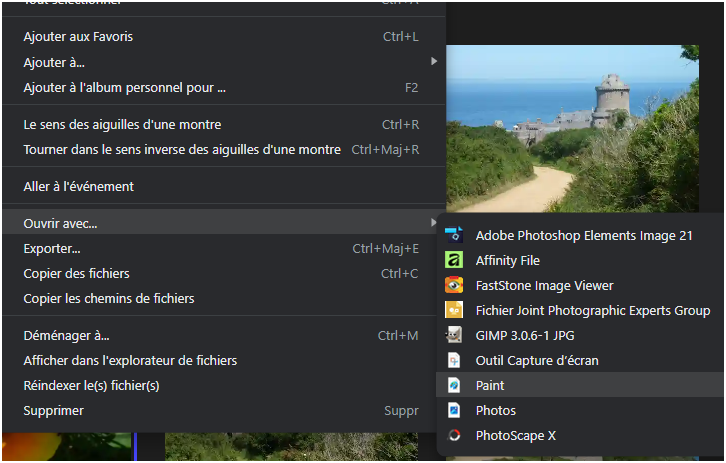
Task: Click the Paint app icon
Action: tap(454, 385)
